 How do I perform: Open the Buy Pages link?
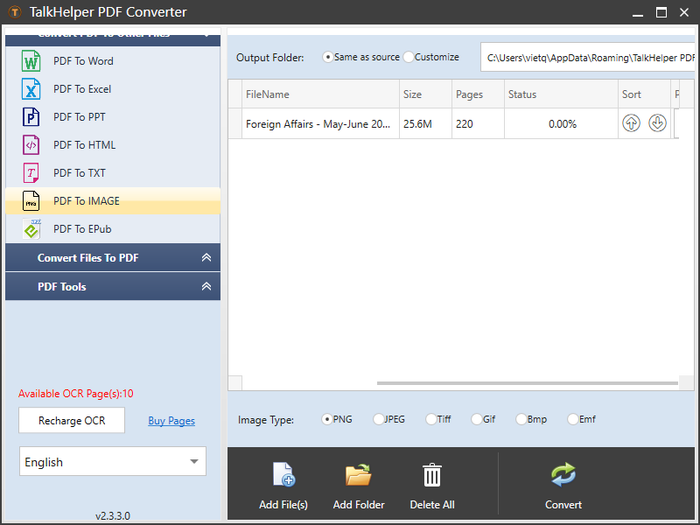tap(171, 421)
